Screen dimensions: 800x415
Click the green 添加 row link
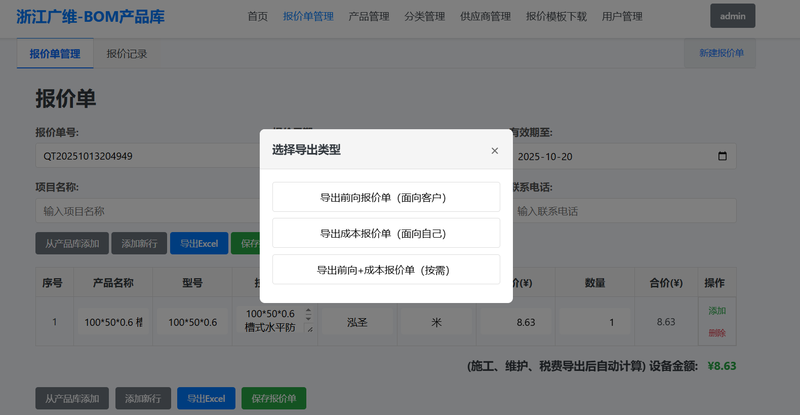pos(717,311)
